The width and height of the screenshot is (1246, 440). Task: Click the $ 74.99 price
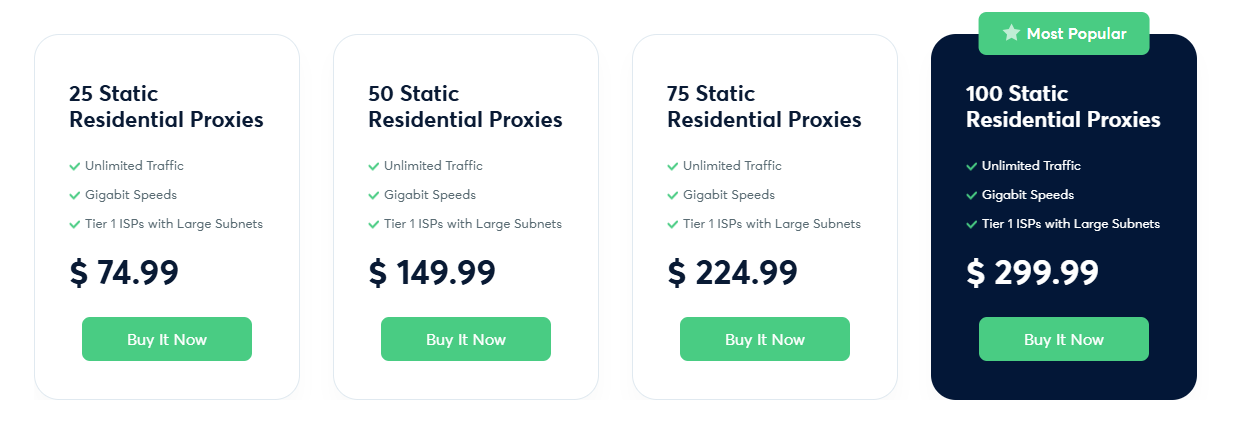pos(124,272)
